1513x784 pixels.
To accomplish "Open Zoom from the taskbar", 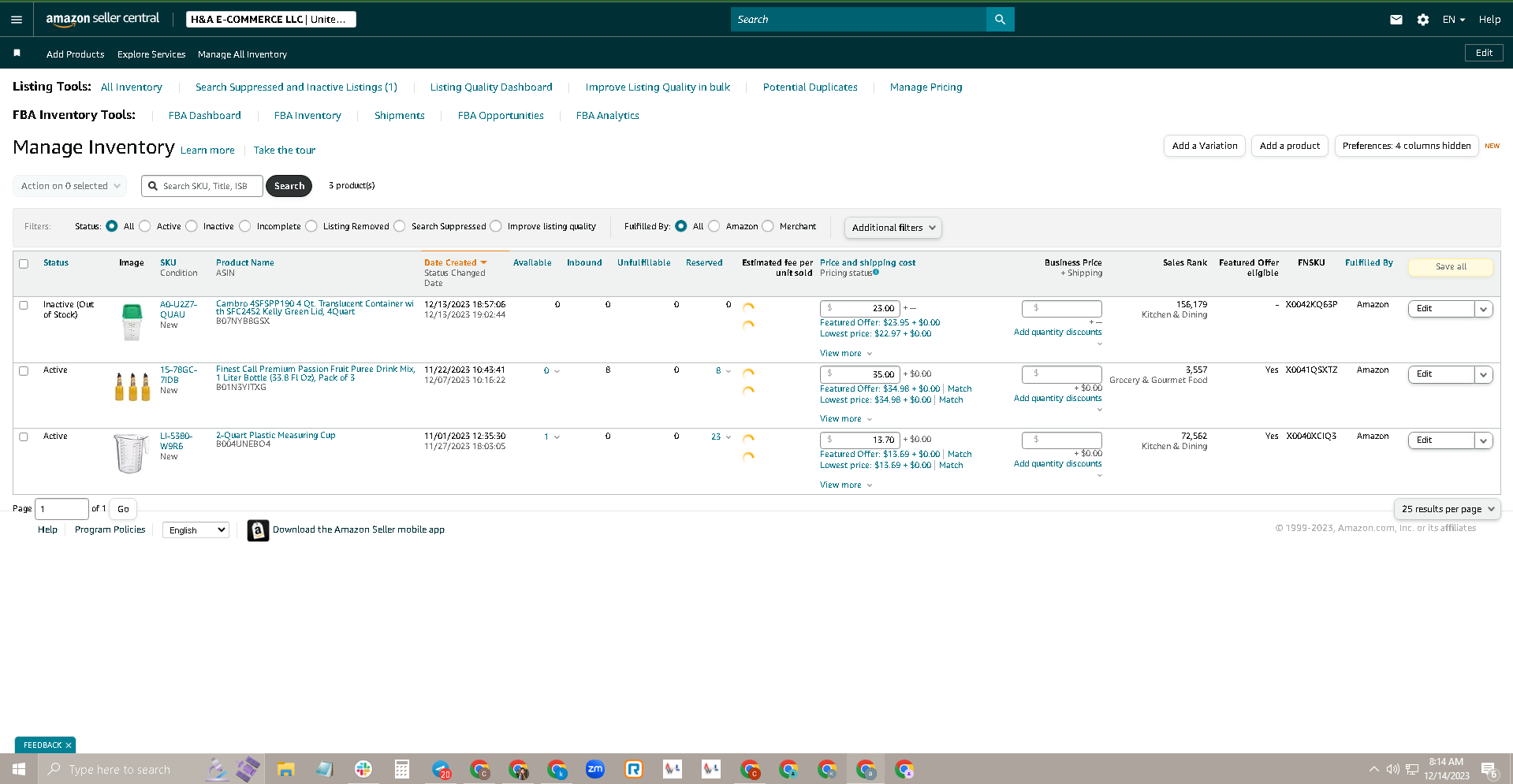I will 595,769.
